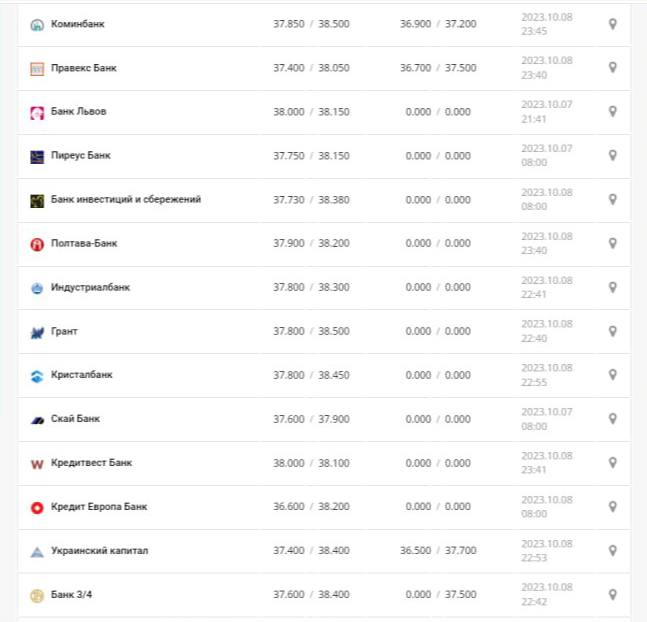647x622 pixels.
Task: Click Полтава-Банк update time 23:40
Action: point(533,251)
